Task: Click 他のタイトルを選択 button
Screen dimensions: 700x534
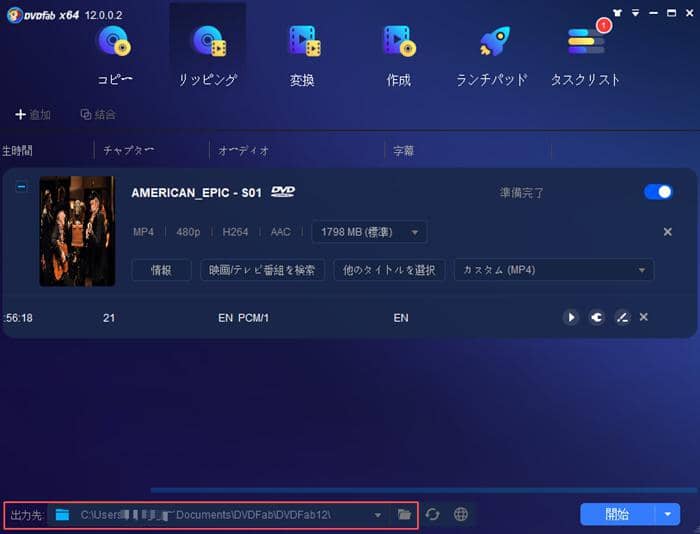Action: [389, 270]
